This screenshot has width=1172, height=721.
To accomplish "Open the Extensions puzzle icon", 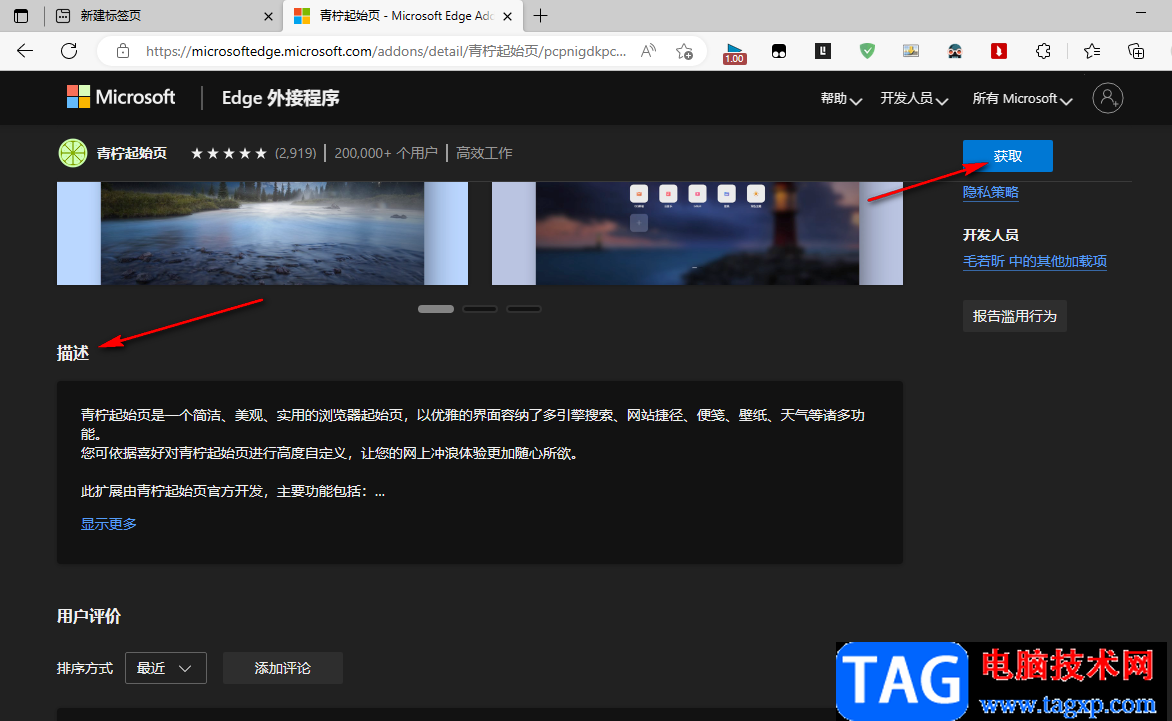I will point(1043,51).
